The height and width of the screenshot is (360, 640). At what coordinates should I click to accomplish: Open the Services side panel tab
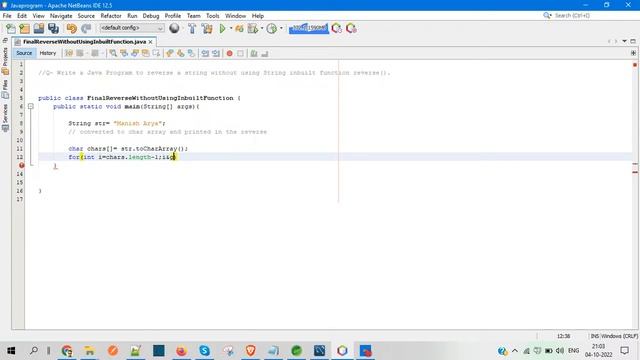(5, 118)
